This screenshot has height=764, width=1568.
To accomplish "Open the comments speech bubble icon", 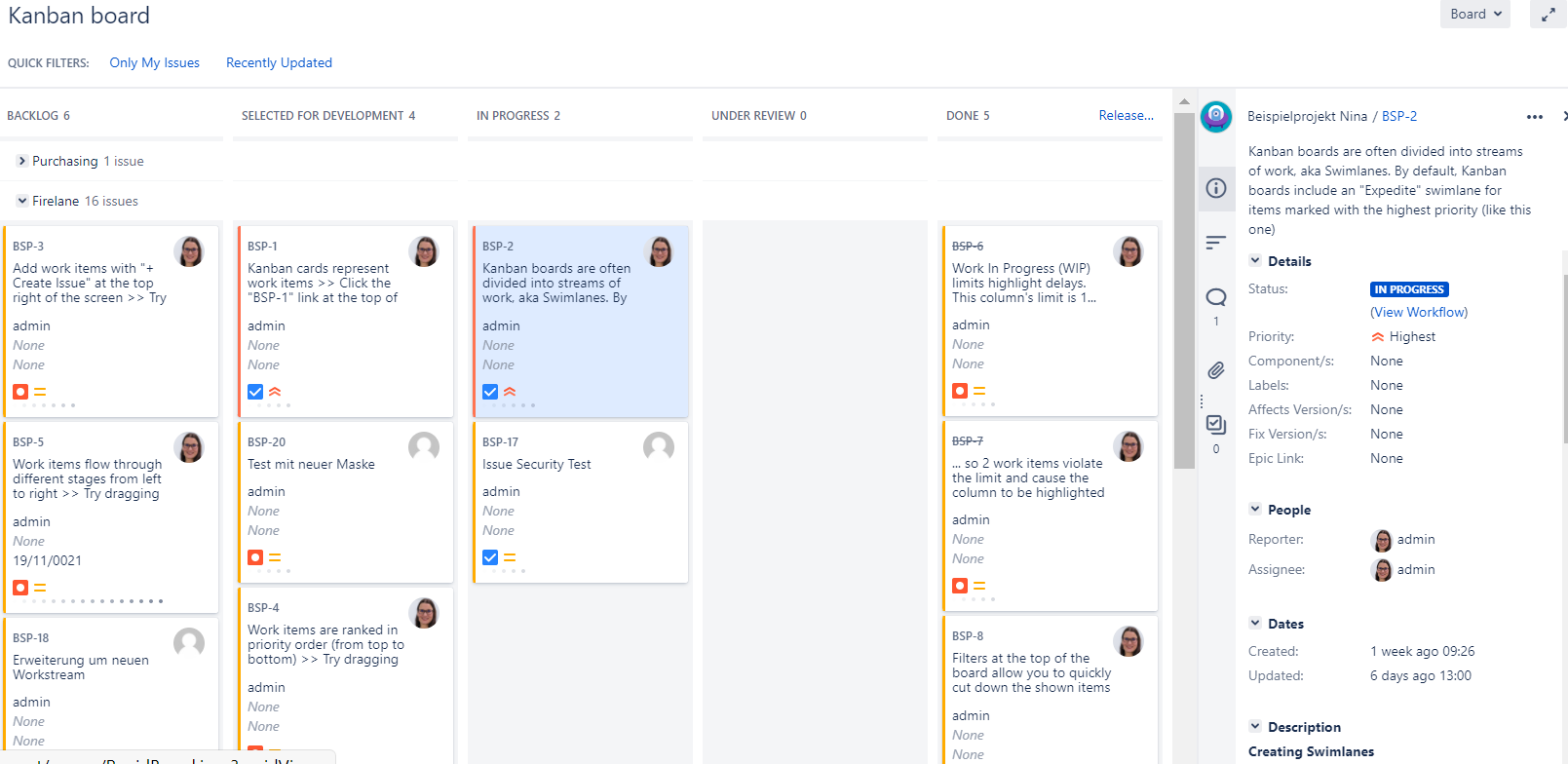I will click(1215, 297).
